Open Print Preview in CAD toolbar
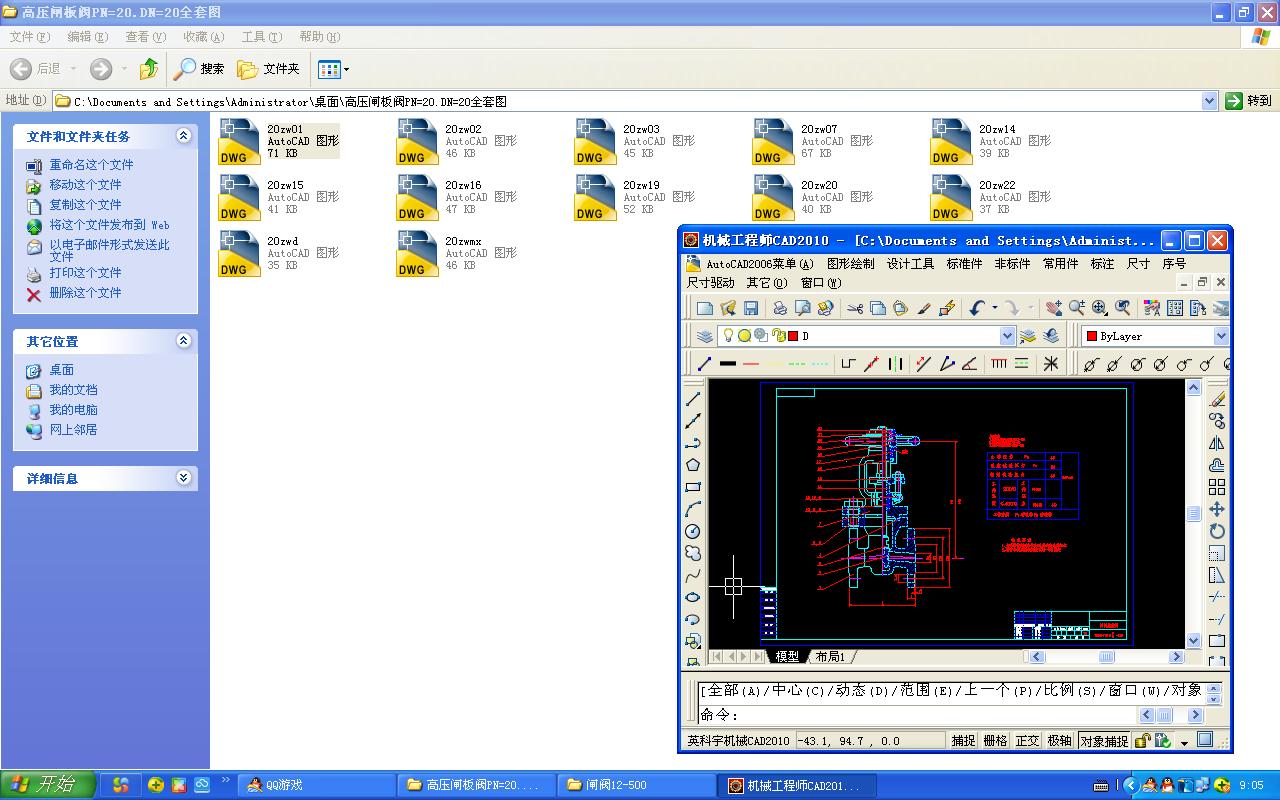This screenshot has width=1280, height=800. 802,309
